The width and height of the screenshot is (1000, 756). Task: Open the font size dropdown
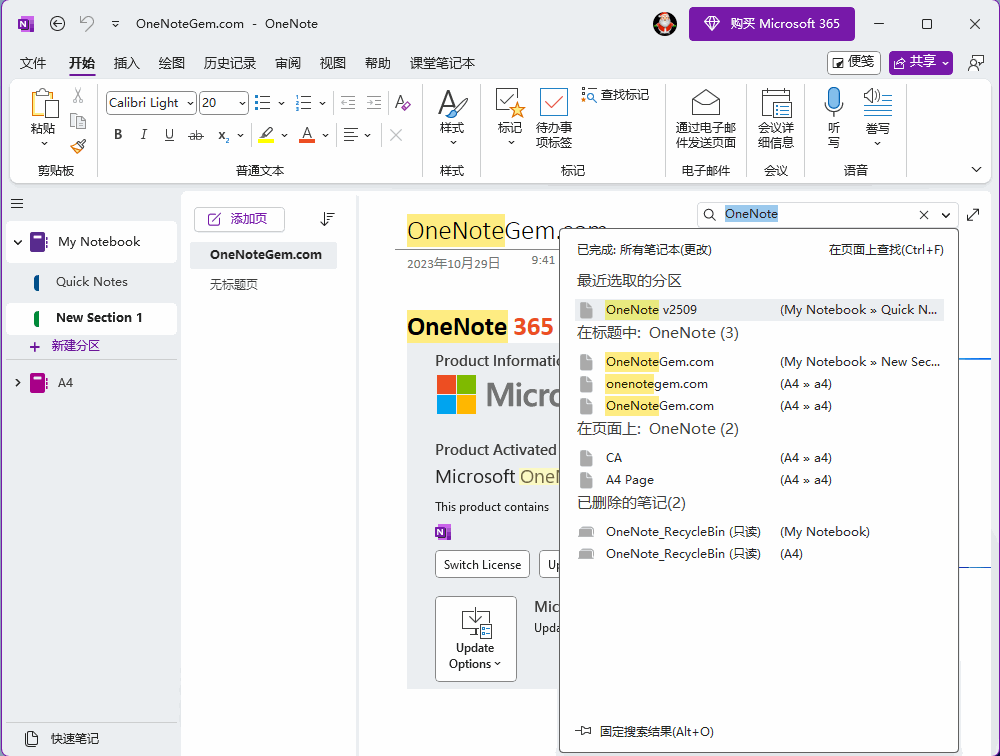[242, 103]
